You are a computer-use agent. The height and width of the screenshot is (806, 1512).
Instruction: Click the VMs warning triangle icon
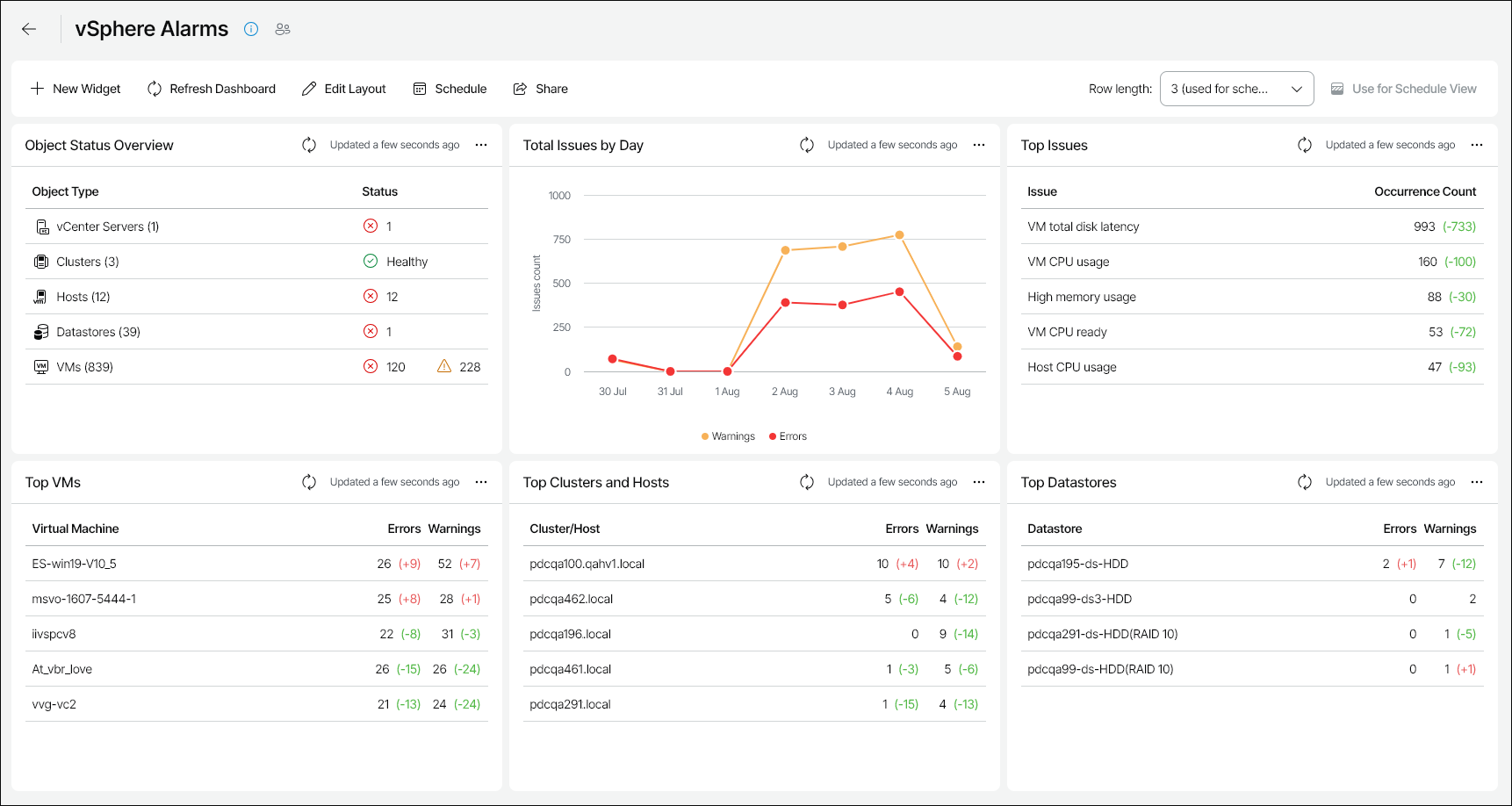click(x=444, y=366)
